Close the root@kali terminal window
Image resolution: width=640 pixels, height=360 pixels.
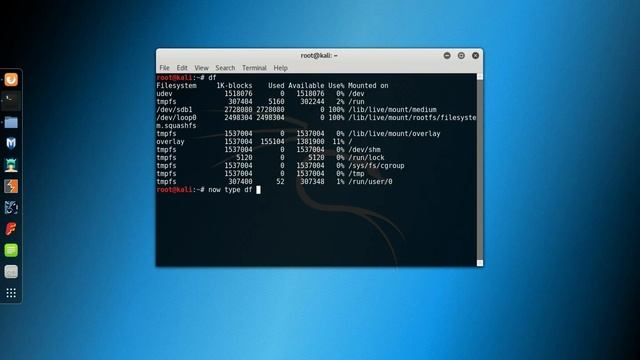(x=476, y=56)
